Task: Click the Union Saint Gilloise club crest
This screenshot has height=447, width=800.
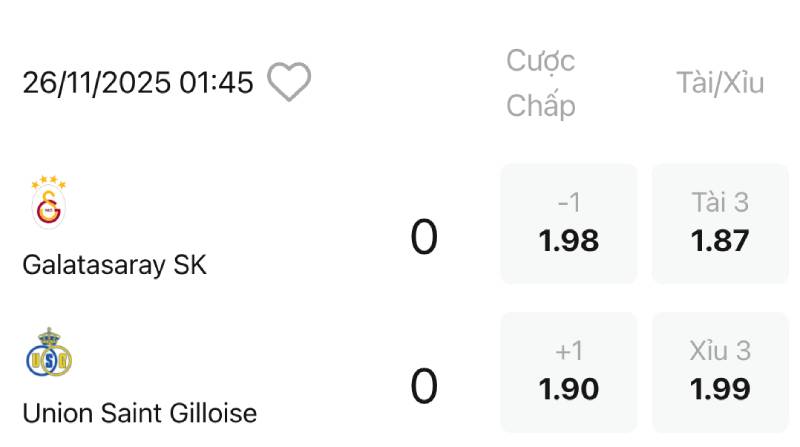Action: point(50,355)
